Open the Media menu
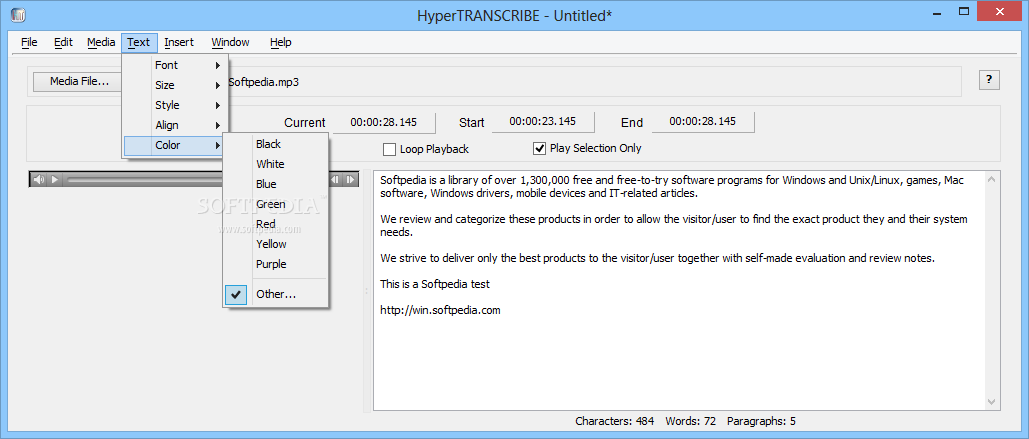1029x439 pixels. click(x=101, y=42)
